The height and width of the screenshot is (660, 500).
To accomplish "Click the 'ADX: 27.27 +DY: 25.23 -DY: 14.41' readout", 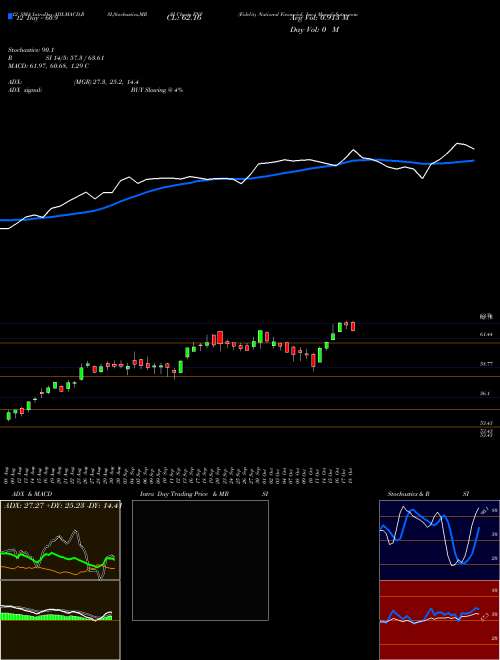I will click(61, 505).
